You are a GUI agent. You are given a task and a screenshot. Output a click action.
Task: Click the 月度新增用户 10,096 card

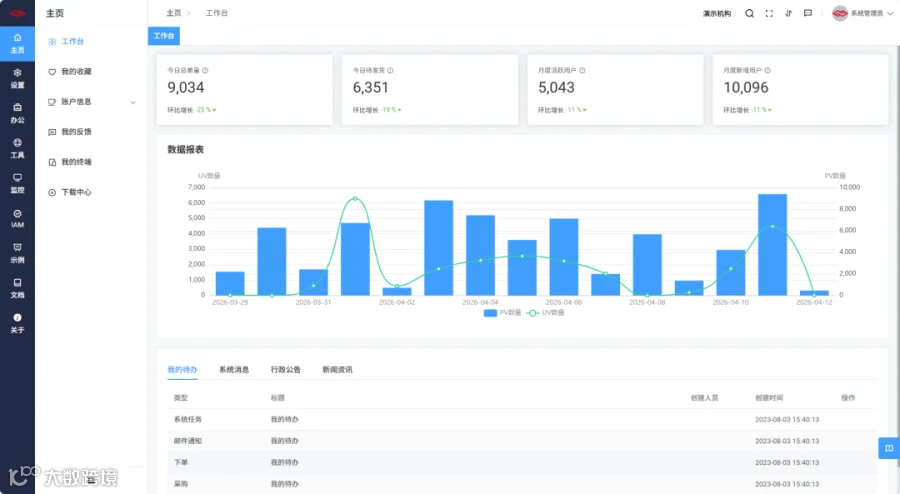click(x=801, y=90)
